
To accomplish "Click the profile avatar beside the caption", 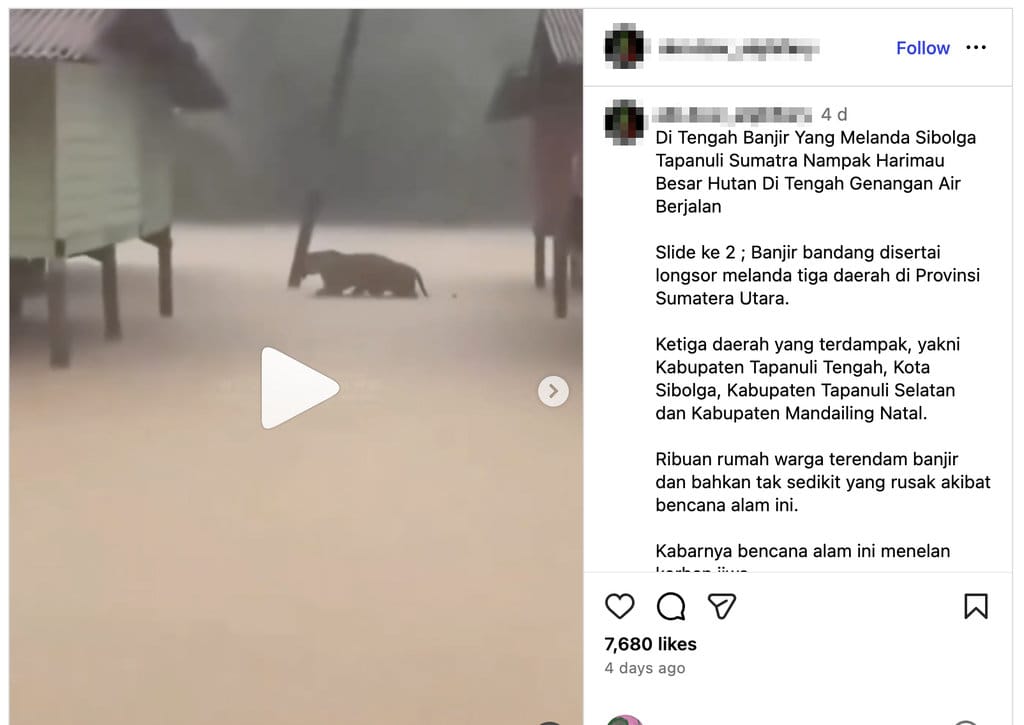I will tap(624, 122).
